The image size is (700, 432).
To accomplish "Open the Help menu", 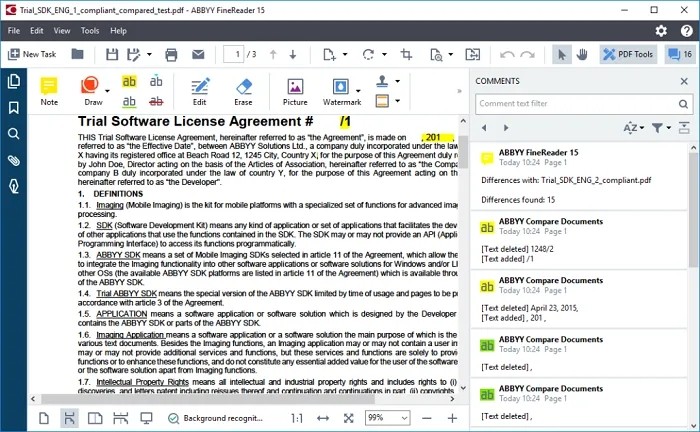I will tap(118, 31).
